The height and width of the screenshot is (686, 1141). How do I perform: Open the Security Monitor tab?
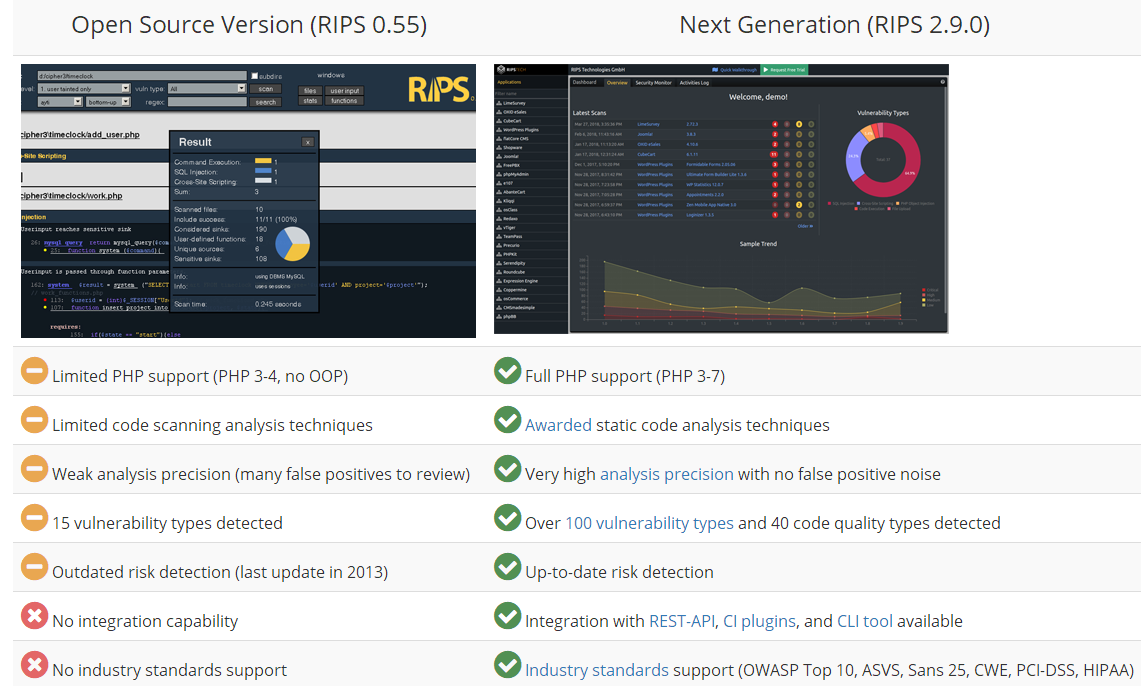653,82
